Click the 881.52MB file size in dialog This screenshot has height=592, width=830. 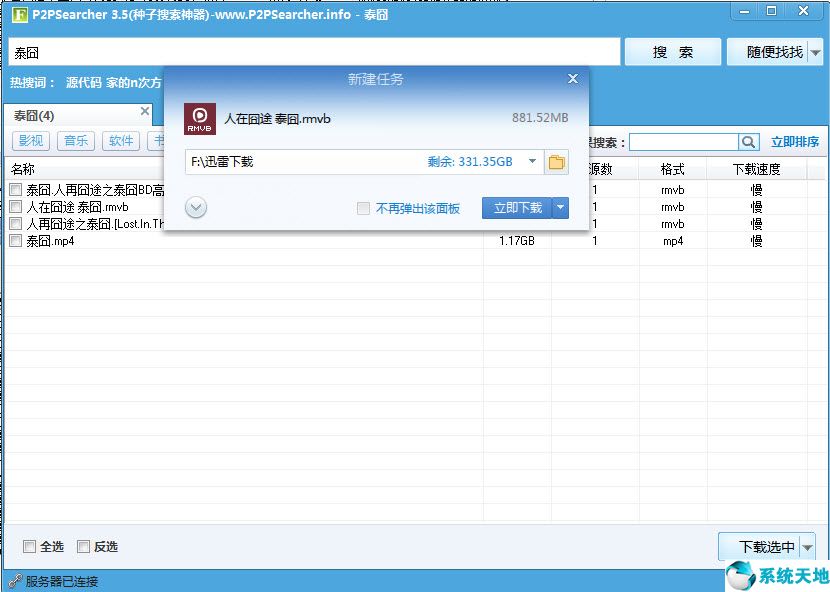point(540,118)
